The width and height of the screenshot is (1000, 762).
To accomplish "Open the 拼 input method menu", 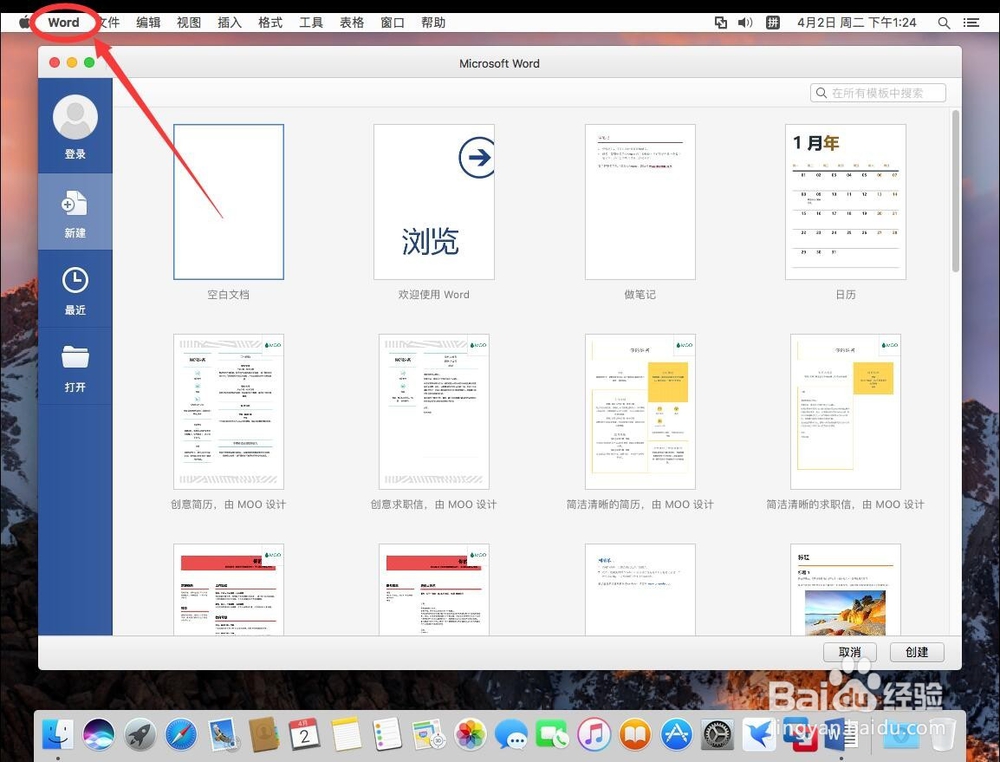I will [772, 22].
